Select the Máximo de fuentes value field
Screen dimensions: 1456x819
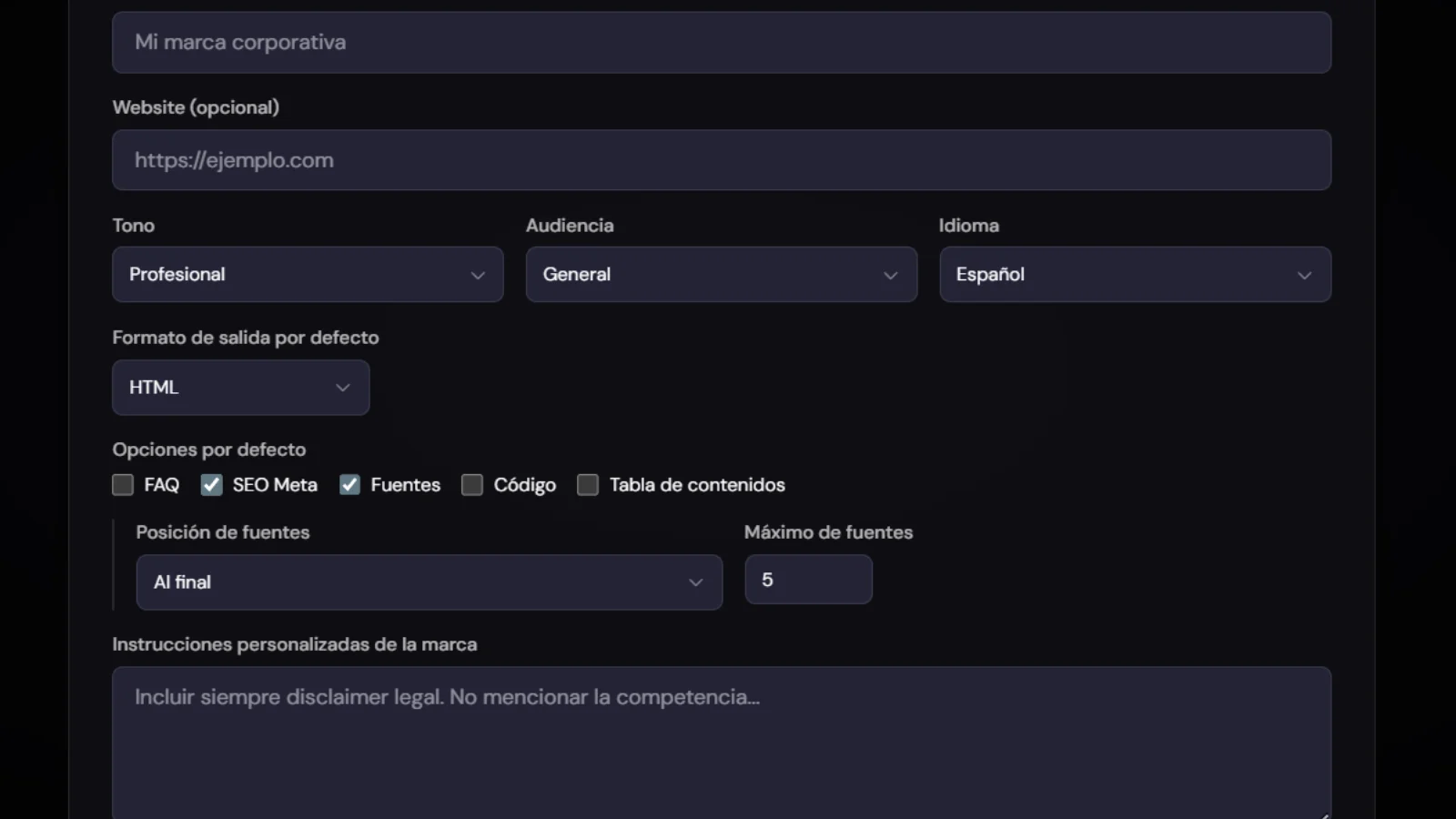[x=808, y=579]
